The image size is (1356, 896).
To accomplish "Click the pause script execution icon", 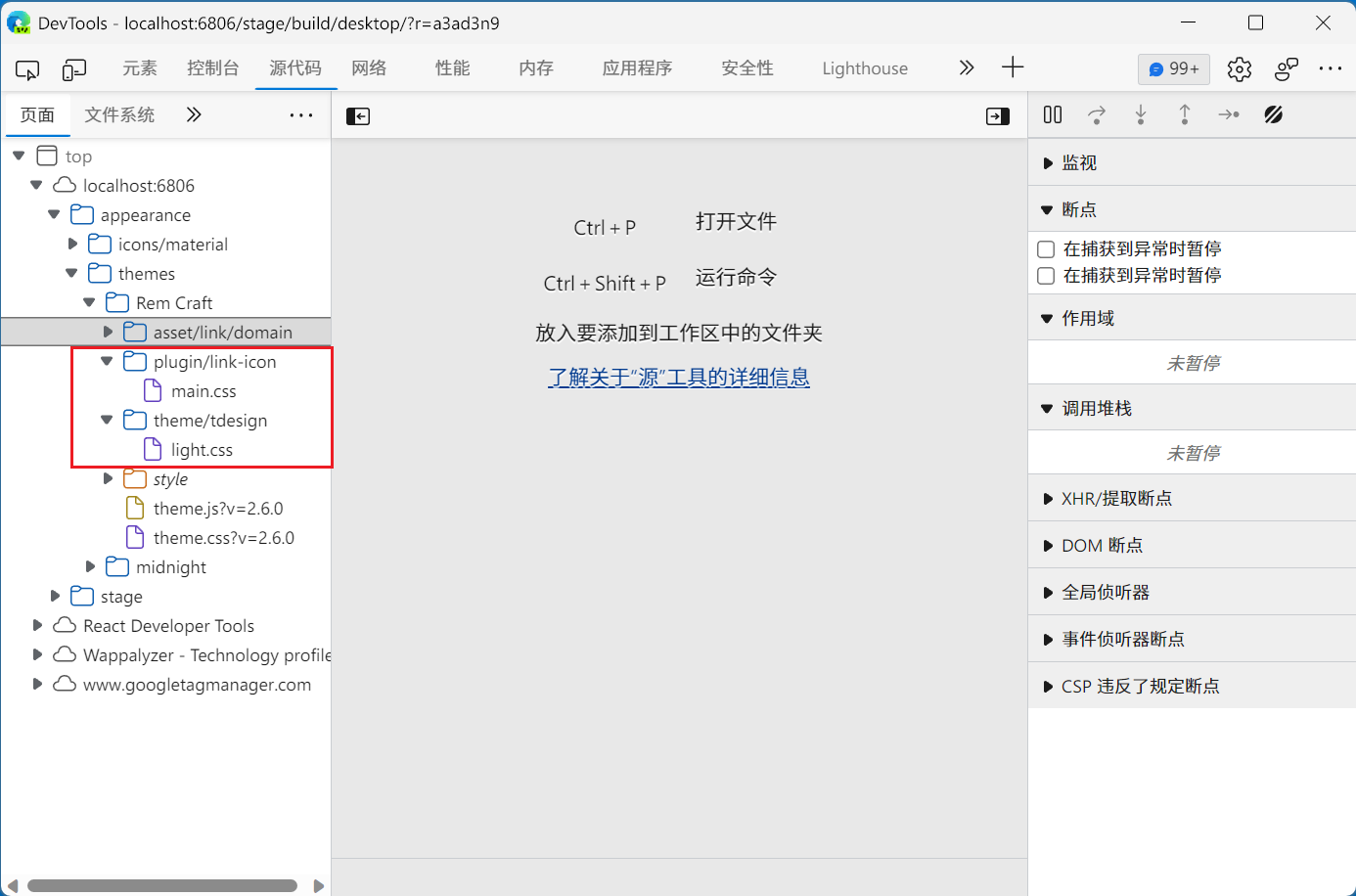I will point(1052,114).
